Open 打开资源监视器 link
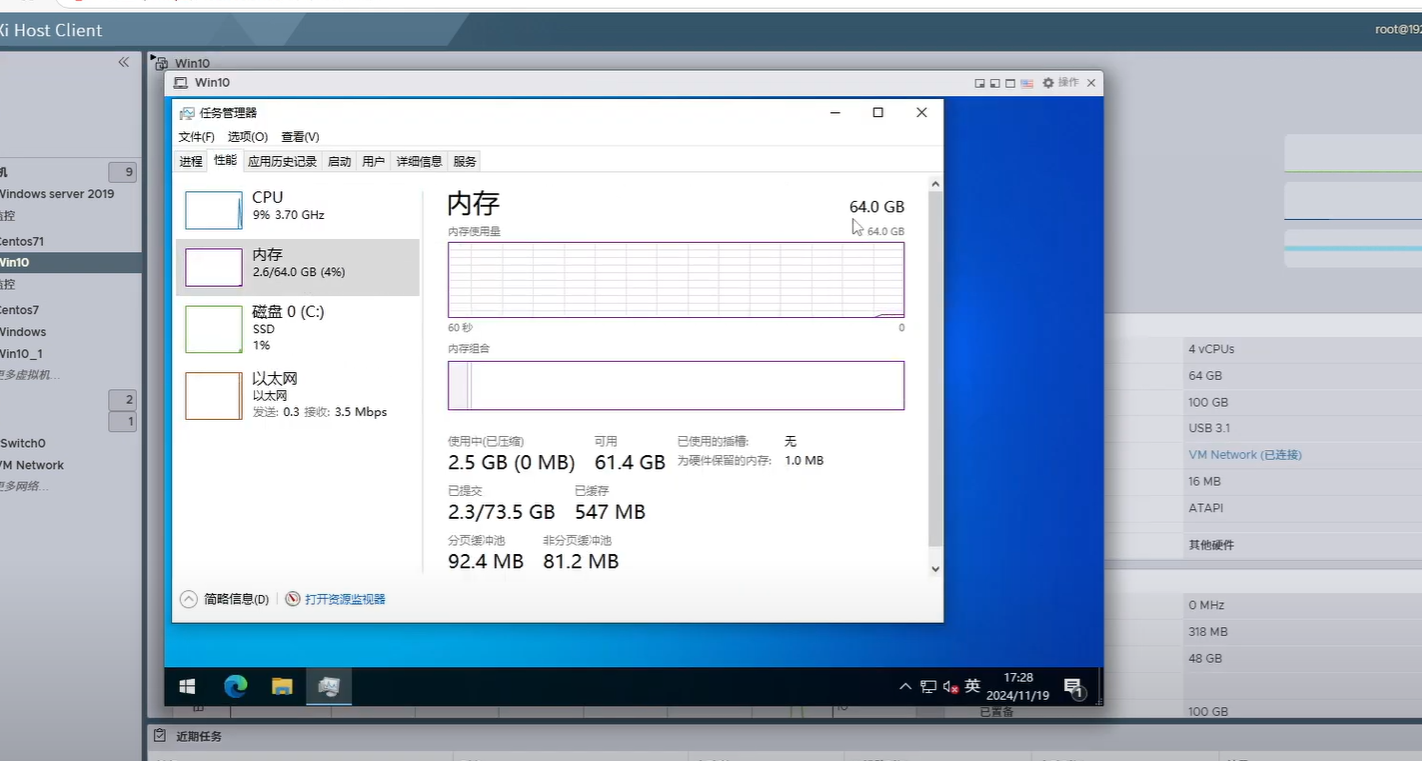1422x761 pixels. (x=345, y=599)
